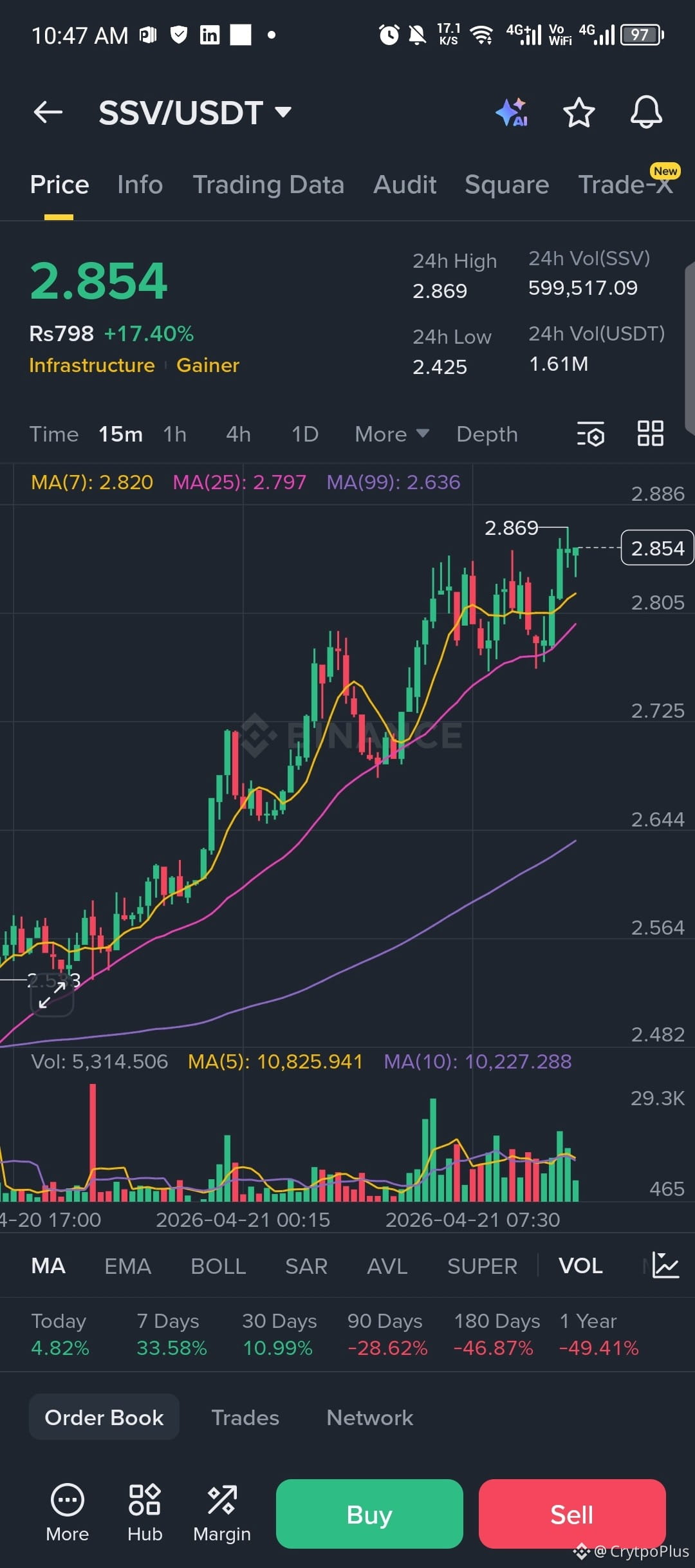The height and width of the screenshot is (1568, 695).
Task: Open chart indicator settings icon
Action: click(591, 434)
